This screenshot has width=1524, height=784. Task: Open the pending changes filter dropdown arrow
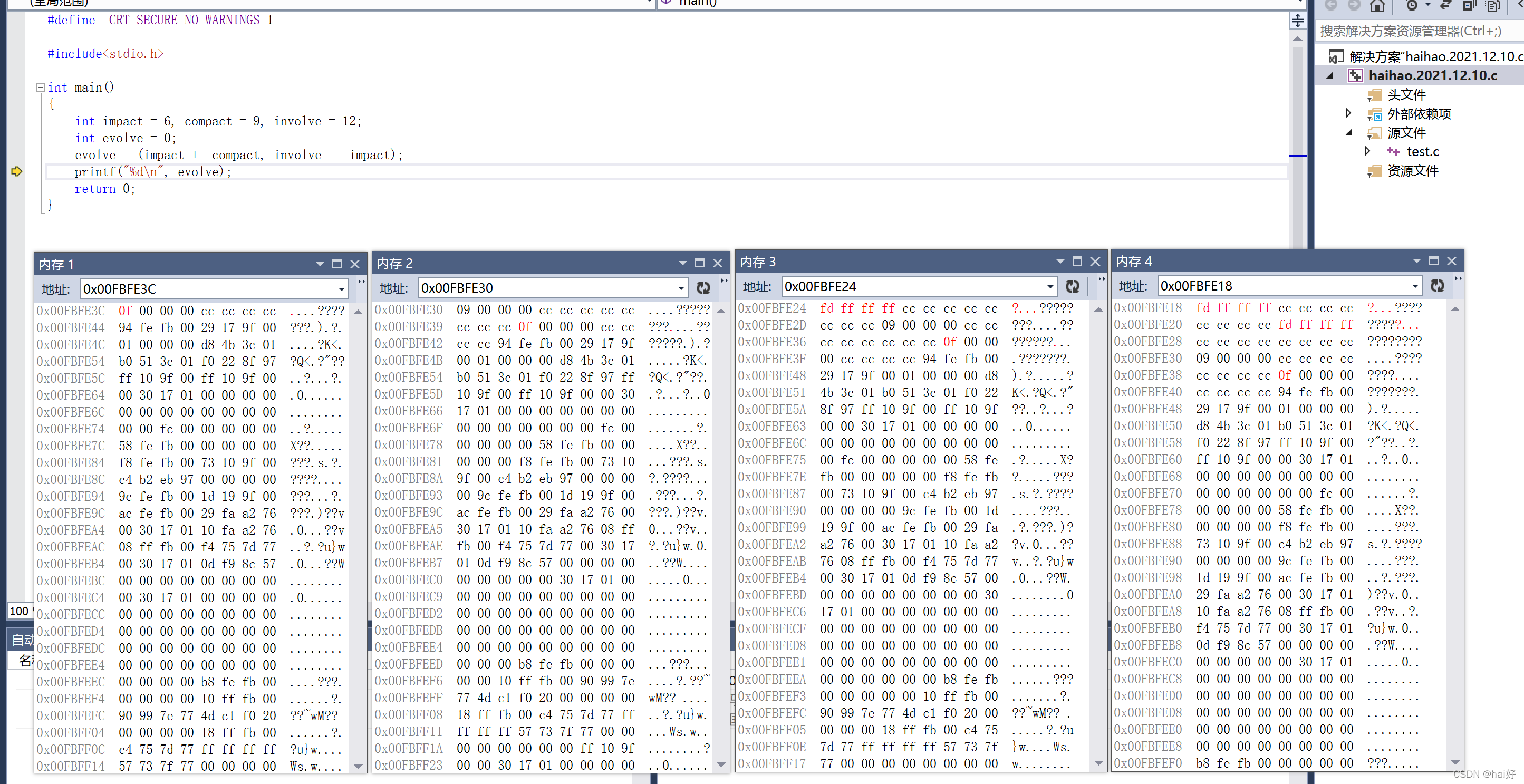click(x=1427, y=5)
